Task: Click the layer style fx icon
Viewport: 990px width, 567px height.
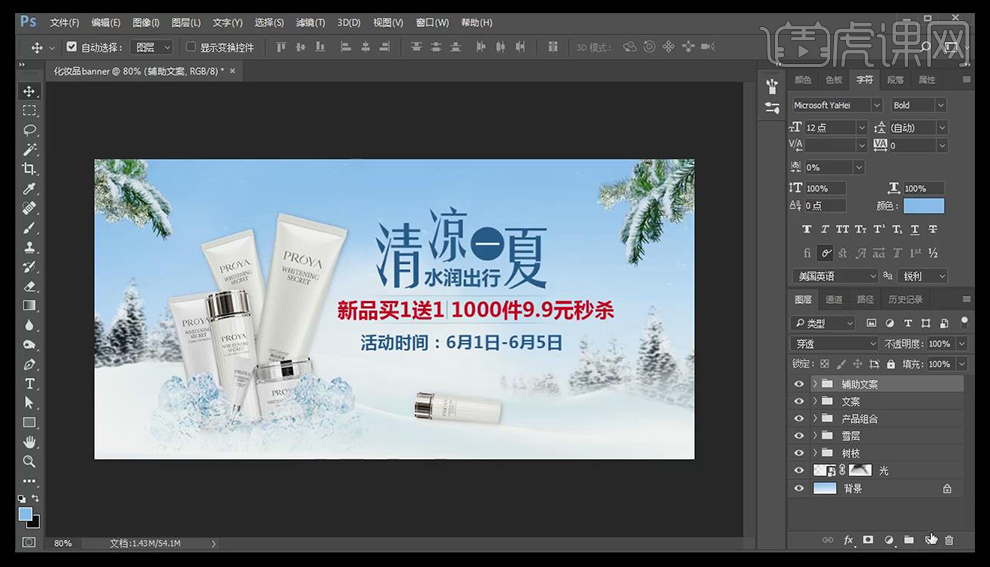Action: pyautogui.click(x=848, y=540)
